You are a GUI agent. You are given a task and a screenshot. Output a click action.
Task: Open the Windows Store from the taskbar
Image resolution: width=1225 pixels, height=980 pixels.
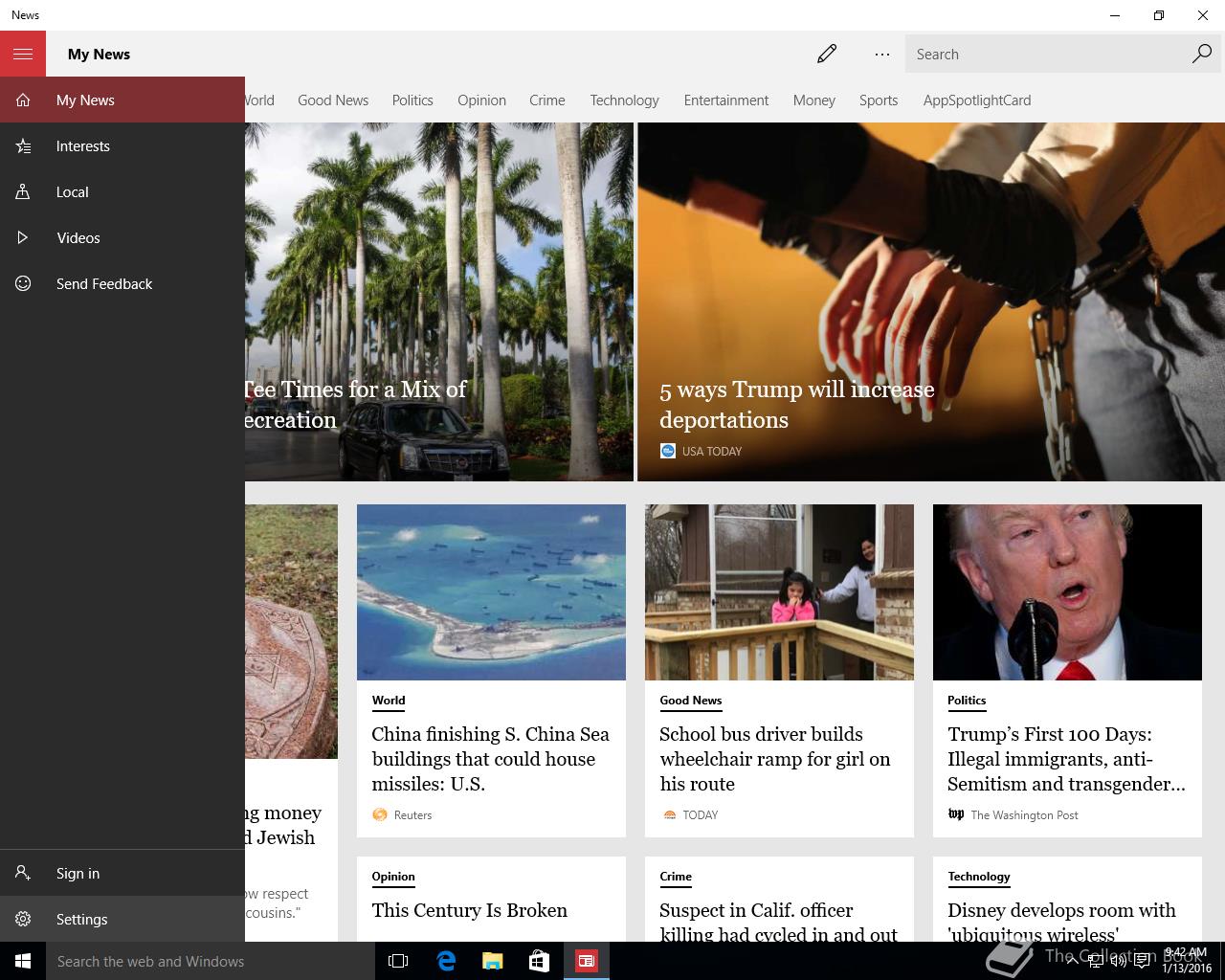tap(540, 961)
